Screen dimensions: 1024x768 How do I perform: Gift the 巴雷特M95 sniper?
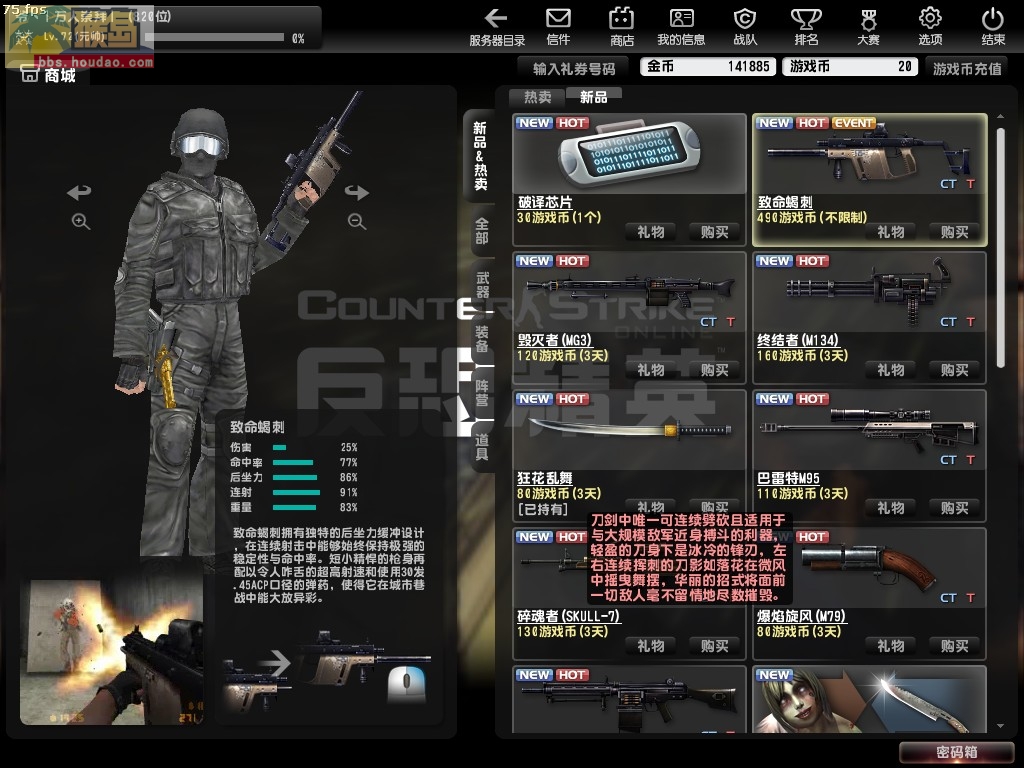[x=891, y=507]
